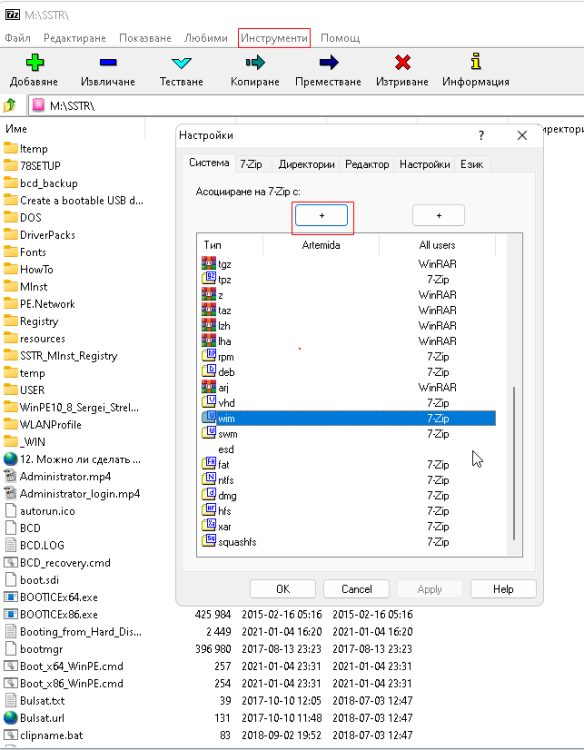Select the wim row in the list
The width and height of the screenshot is (584, 750).
[x=349, y=418]
